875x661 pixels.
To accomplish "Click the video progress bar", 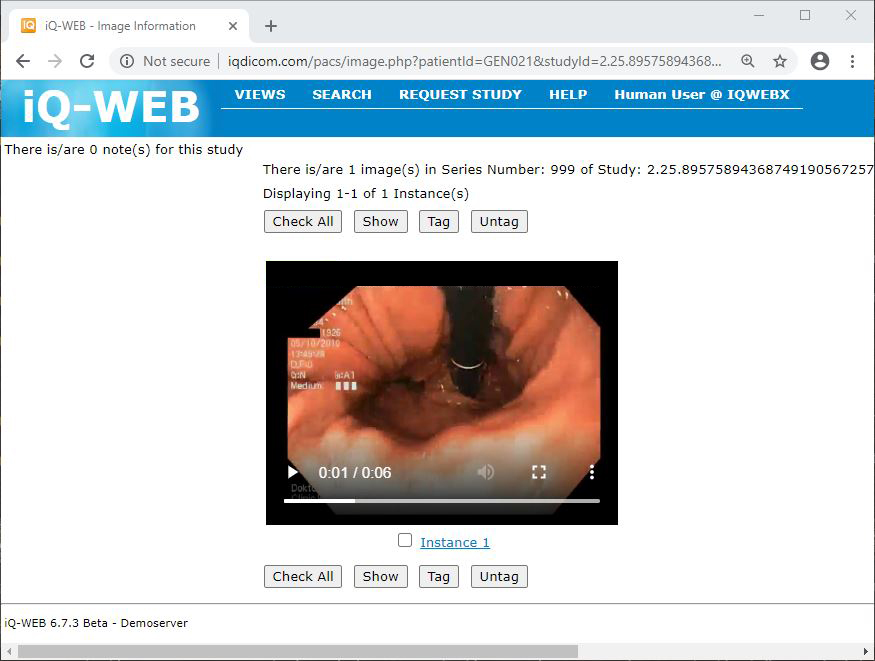I will click(441, 500).
